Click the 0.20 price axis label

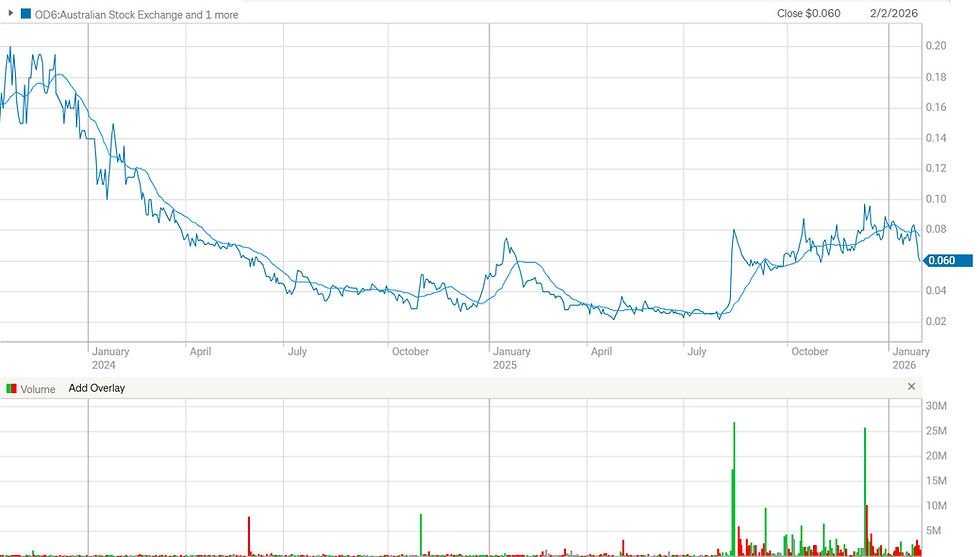click(936, 46)
